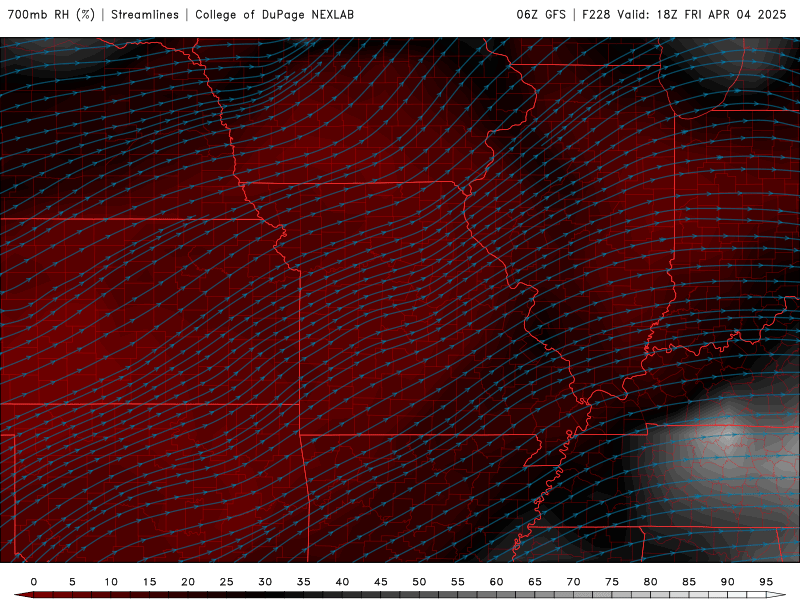Click the '45' label on color scale

[381, 582]
